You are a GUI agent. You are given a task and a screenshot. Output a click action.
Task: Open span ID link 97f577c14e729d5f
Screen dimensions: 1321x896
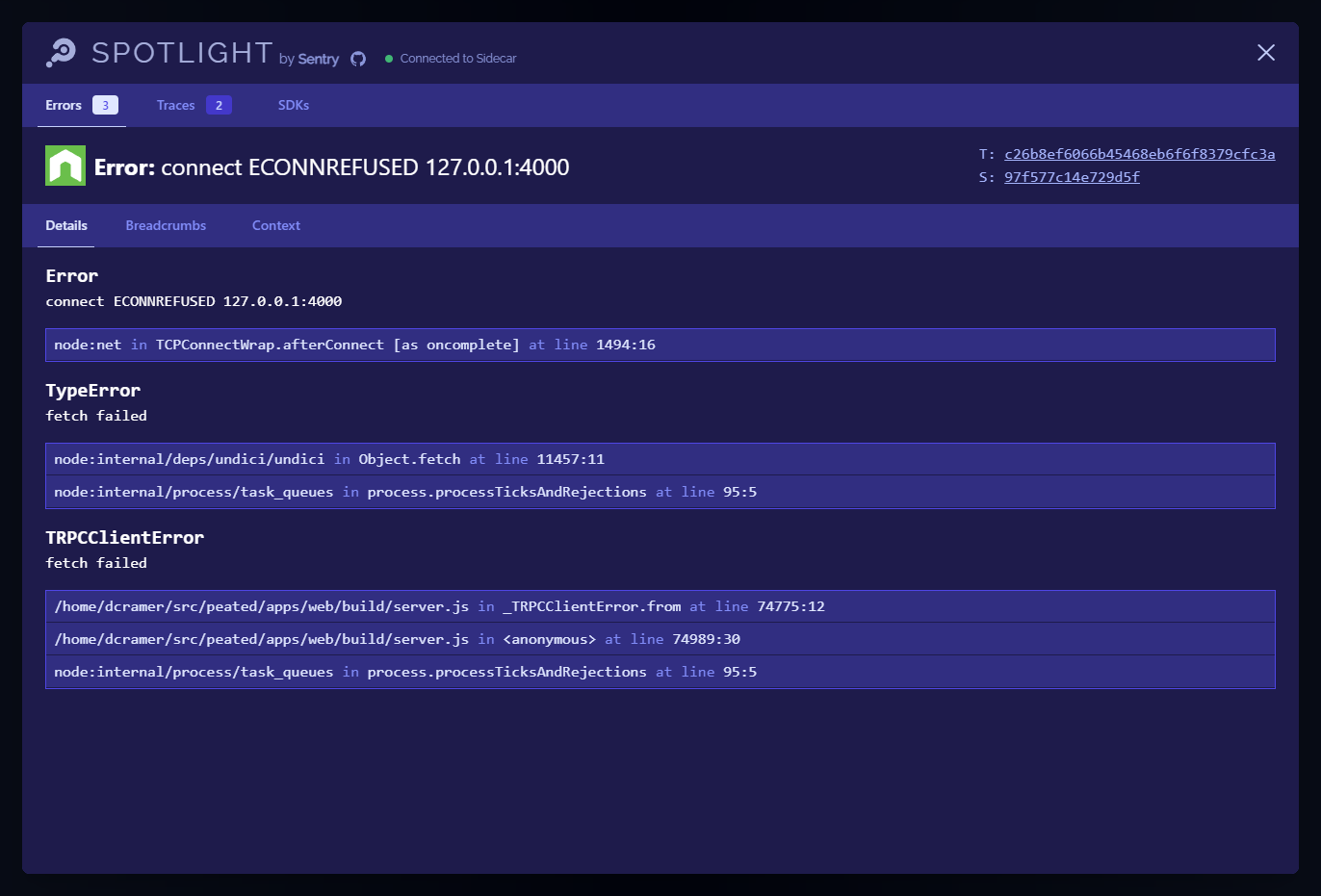[x=1072, y=177]
